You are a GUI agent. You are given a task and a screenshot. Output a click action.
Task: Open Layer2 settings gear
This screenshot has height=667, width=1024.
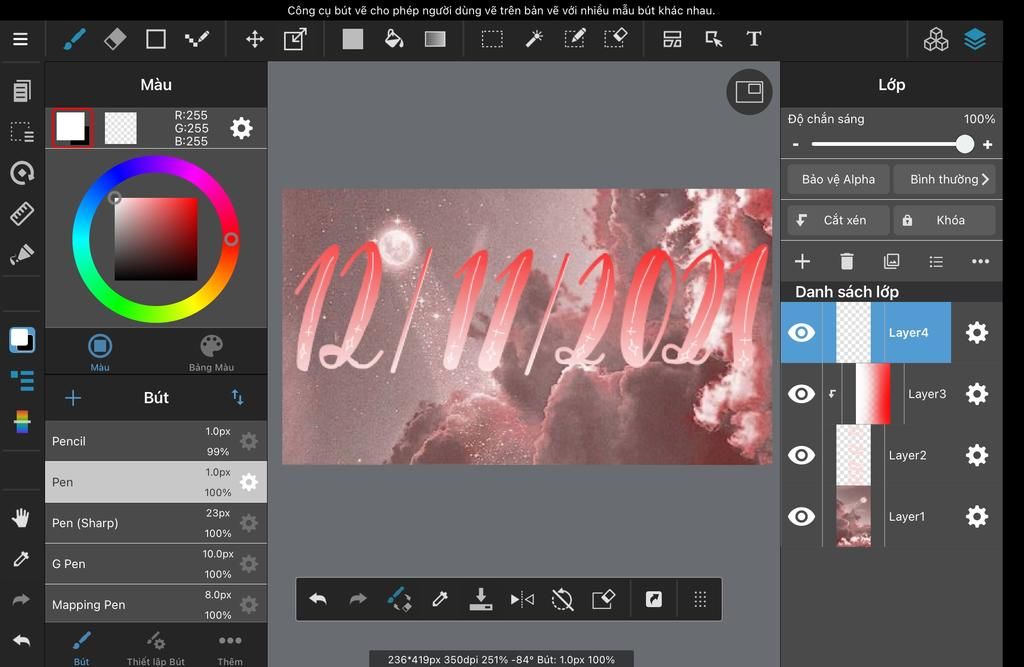(976, 455)
